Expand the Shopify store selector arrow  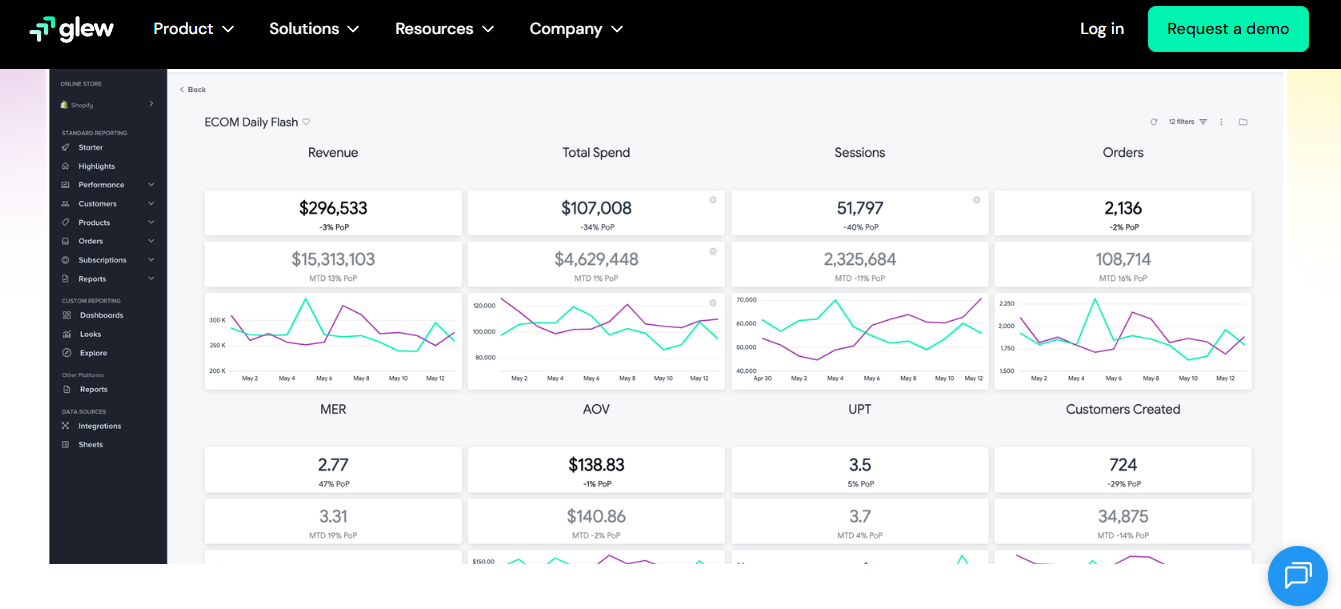pyautogui.click(x=151, y=104)
